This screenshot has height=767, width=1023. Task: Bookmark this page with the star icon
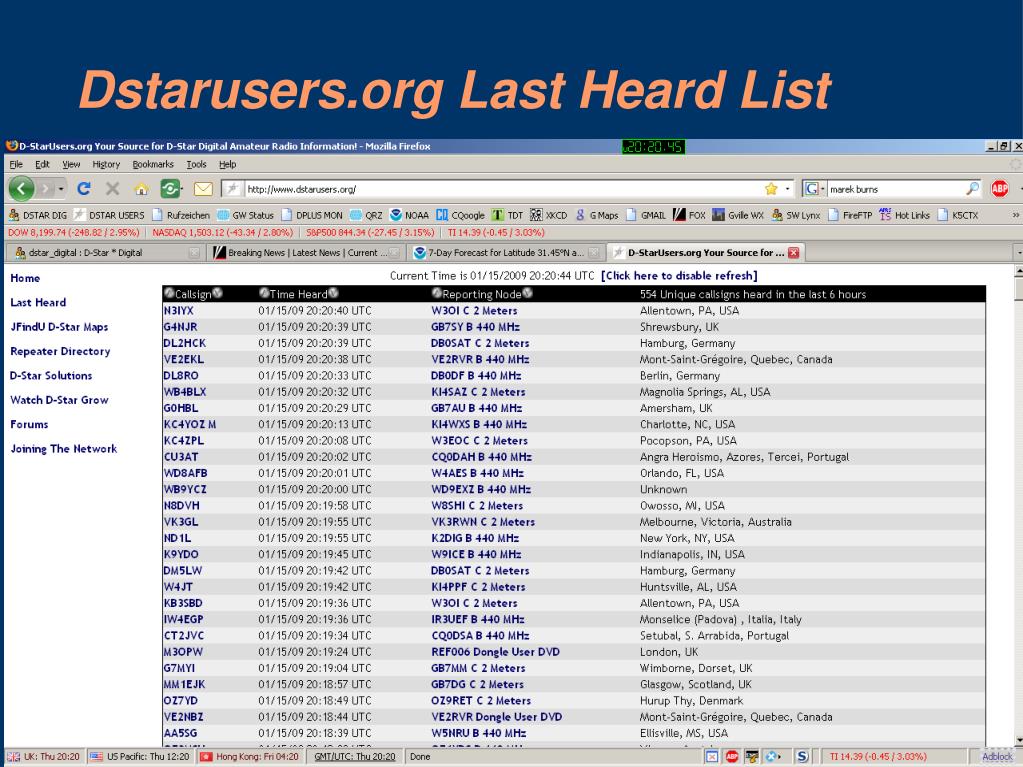point(771,189)
